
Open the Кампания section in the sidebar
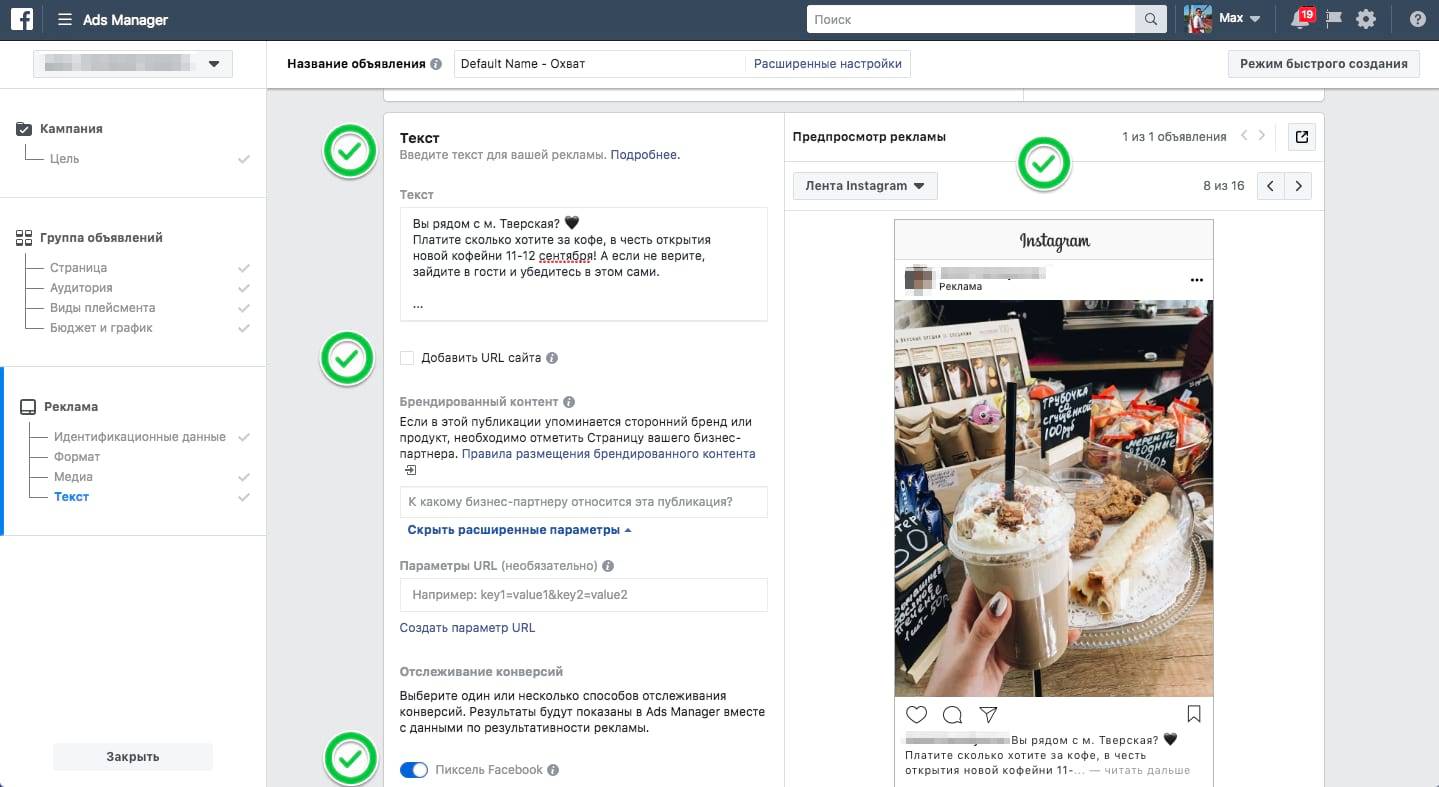coord(71,129)
